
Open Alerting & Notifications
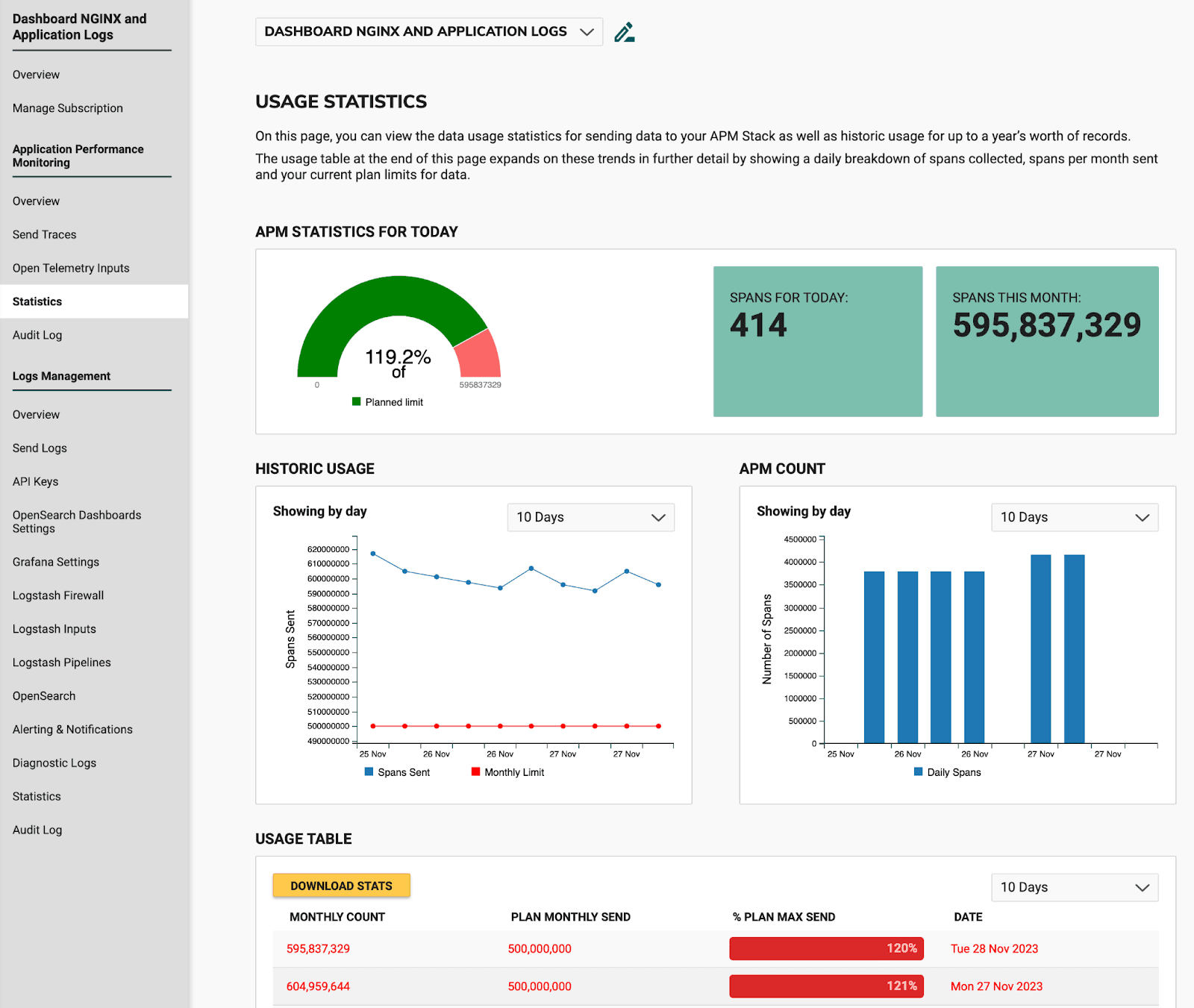[72, 729]
